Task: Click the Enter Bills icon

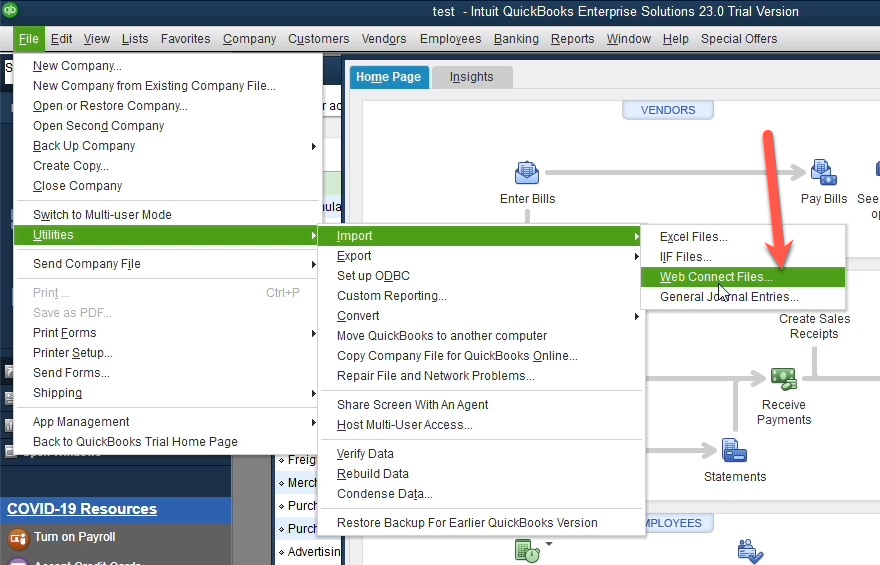Action: [527, 172]
